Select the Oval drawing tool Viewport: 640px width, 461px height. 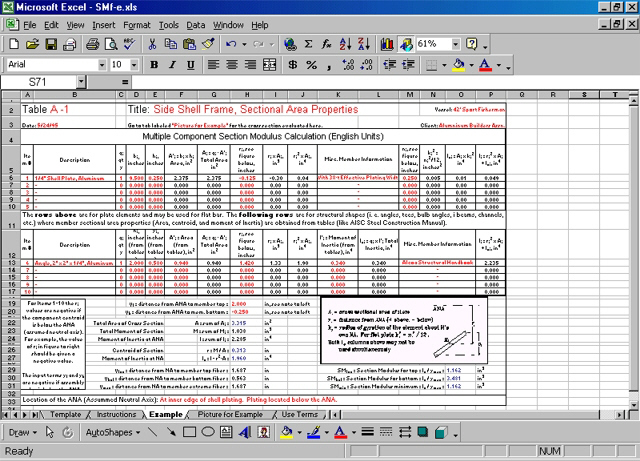pos(208,432)
